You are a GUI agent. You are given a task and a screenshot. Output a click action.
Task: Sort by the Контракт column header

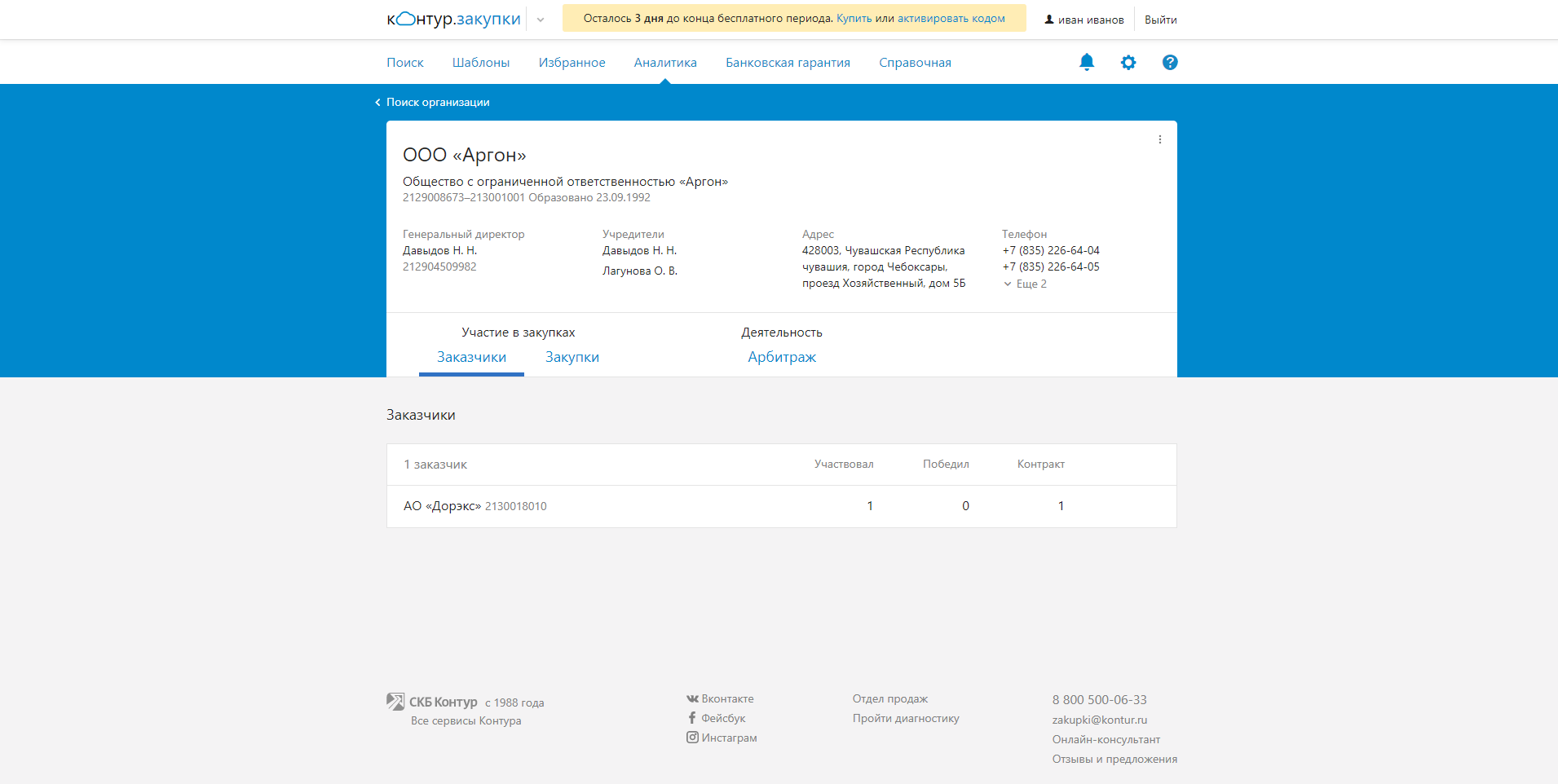click(1041, 464)
